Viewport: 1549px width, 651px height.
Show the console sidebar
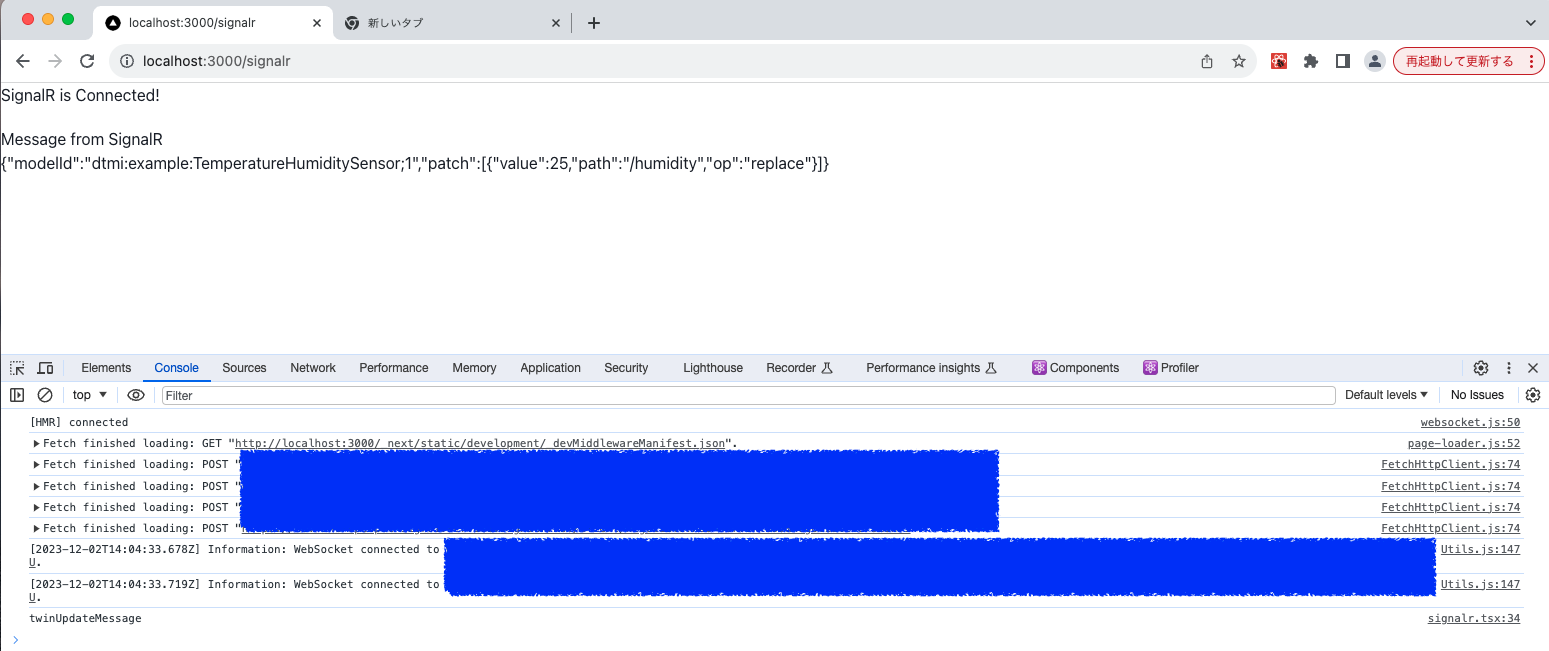pyautogui.click(x=17, y=395)
